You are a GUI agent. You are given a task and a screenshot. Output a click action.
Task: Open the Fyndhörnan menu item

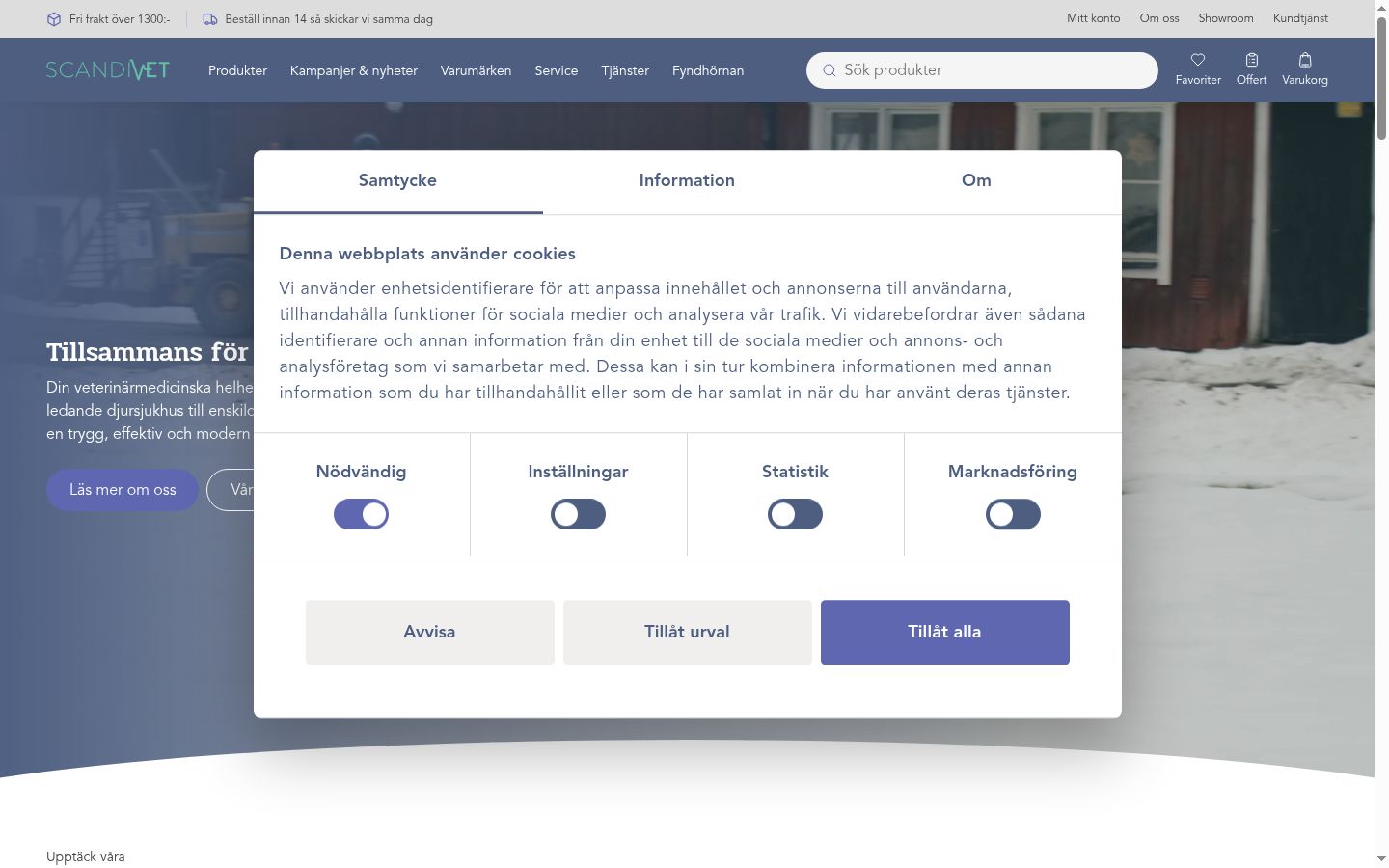[x=708, y=70]
